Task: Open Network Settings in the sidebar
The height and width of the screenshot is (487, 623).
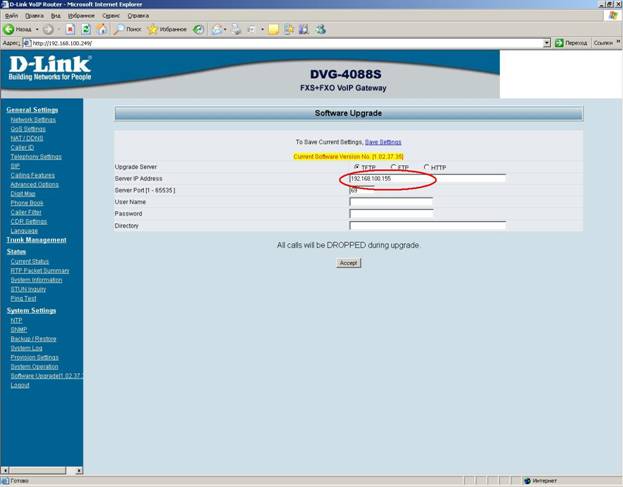Action: click(x=33, y=120)
